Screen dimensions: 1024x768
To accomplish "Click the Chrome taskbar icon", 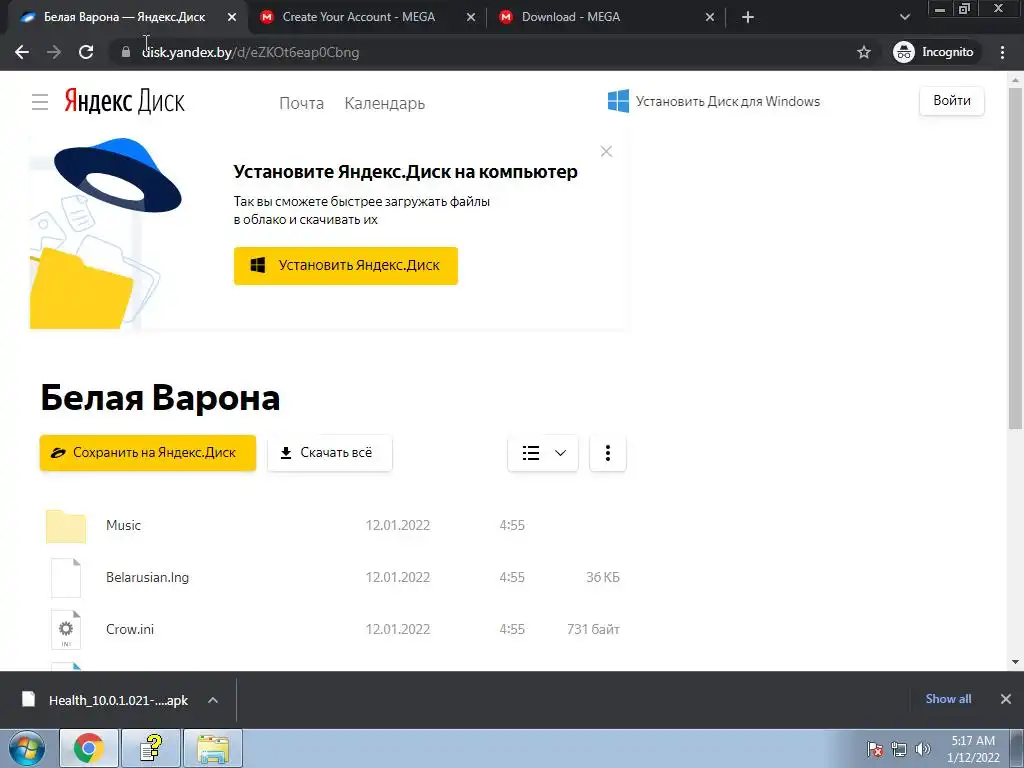I will point(89,748).
